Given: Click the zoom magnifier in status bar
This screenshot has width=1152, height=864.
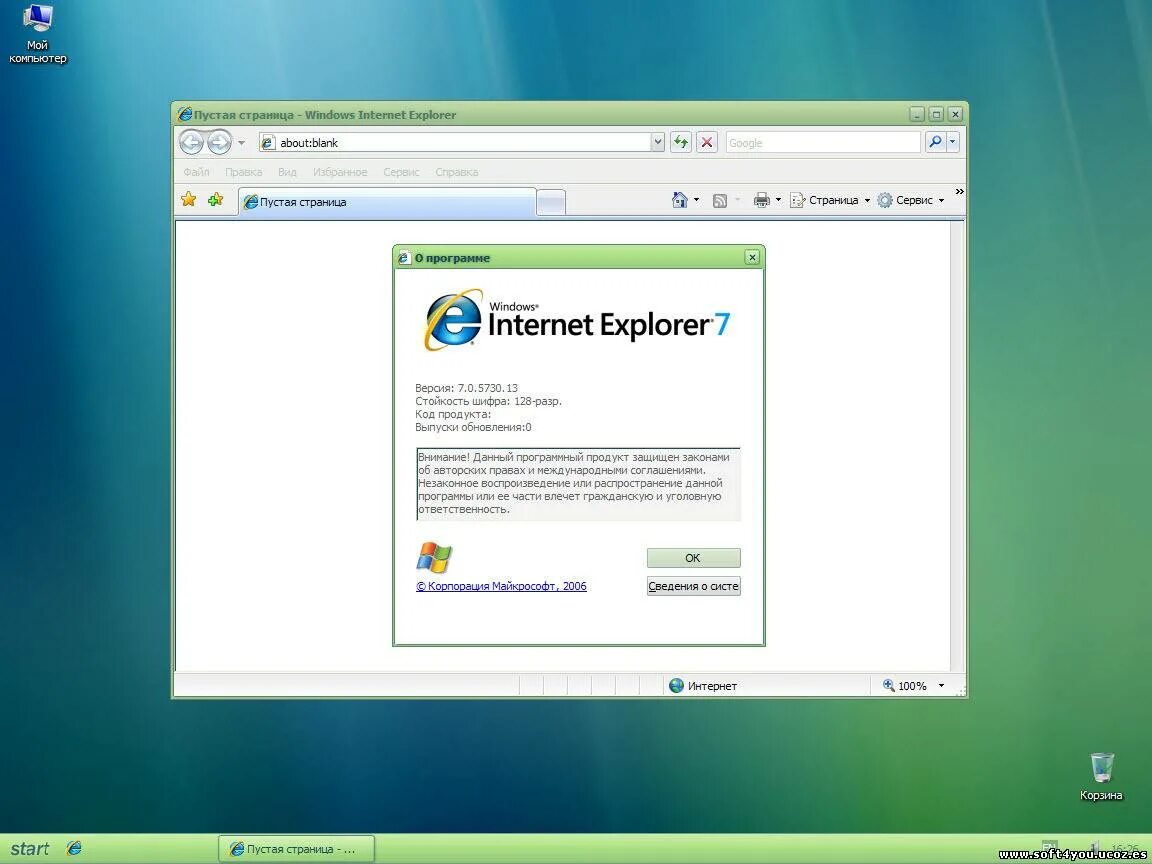Looking at the screenshot, I should point(886,685).
